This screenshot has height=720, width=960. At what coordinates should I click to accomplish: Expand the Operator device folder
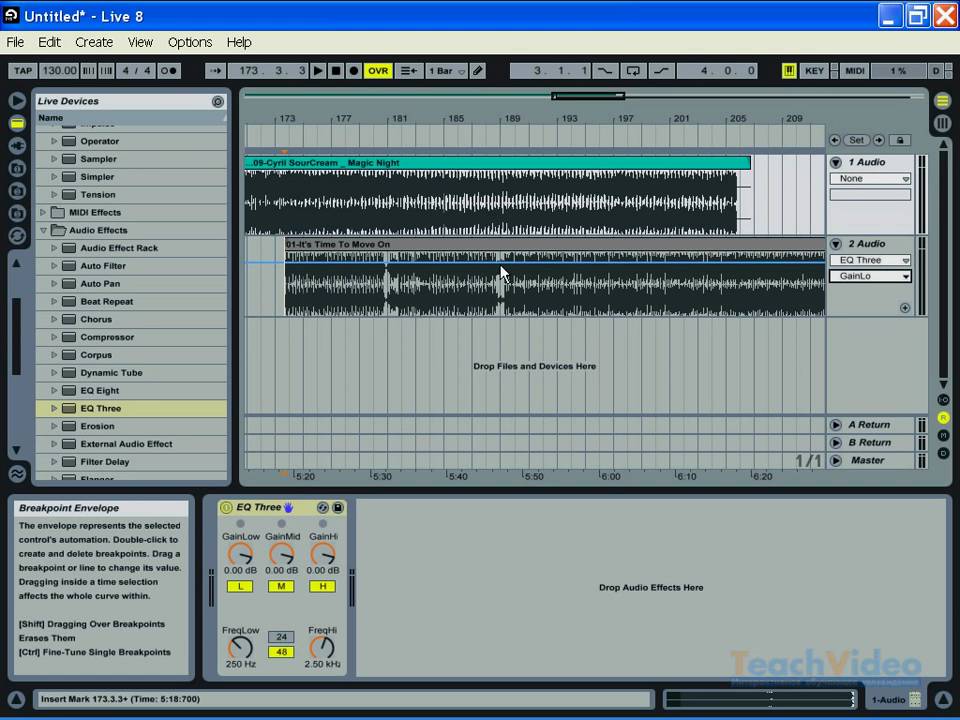[54, 141]
